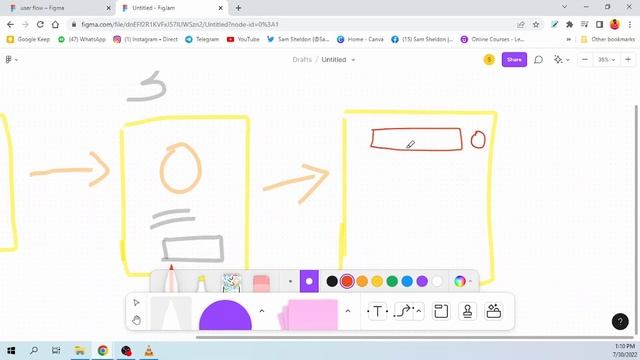Select the section tool
This screenshot has width=640, height=360.
click(441, 311)
